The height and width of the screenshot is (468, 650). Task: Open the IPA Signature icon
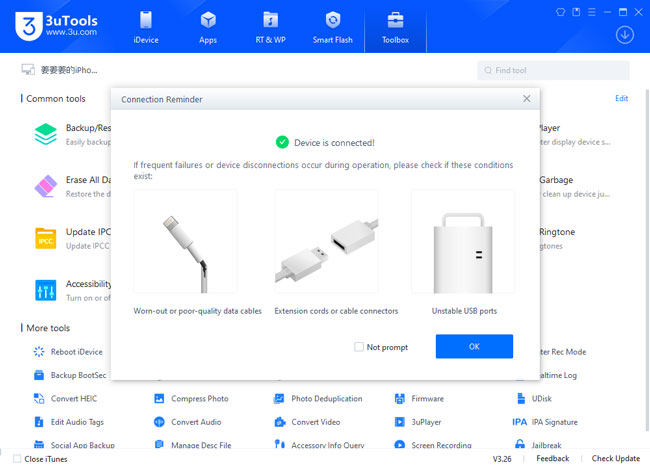pos(519,422)
